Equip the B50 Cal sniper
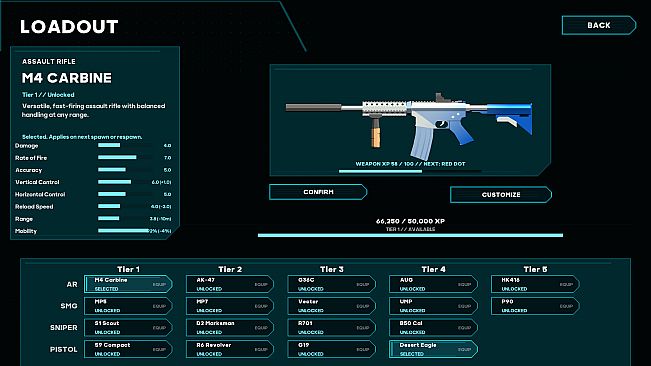Image resolution: width=651 pixels, height=366 pixels. pyautogui.click(x=433, y=327)
